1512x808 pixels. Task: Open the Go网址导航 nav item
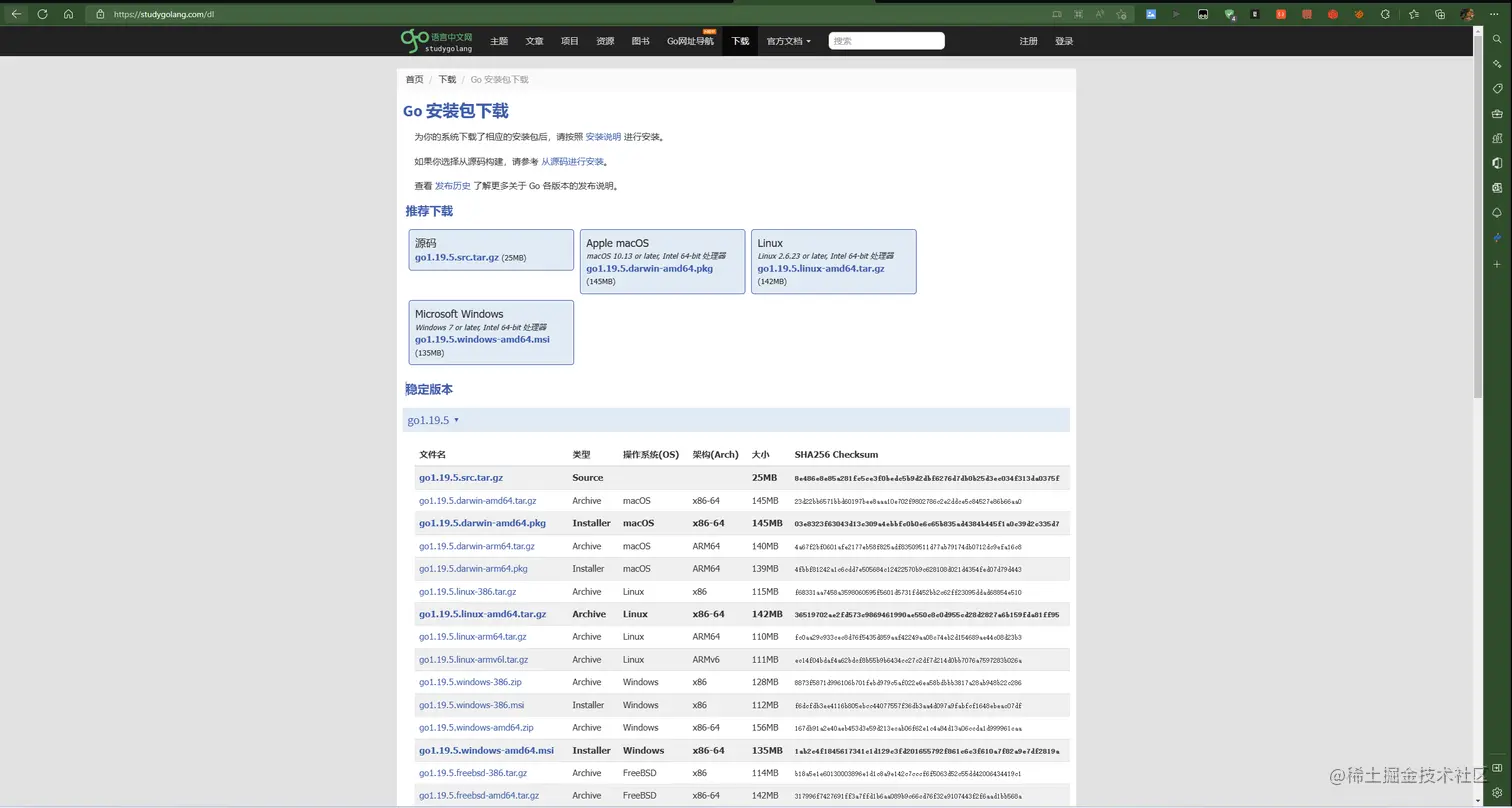coord(691,41)
